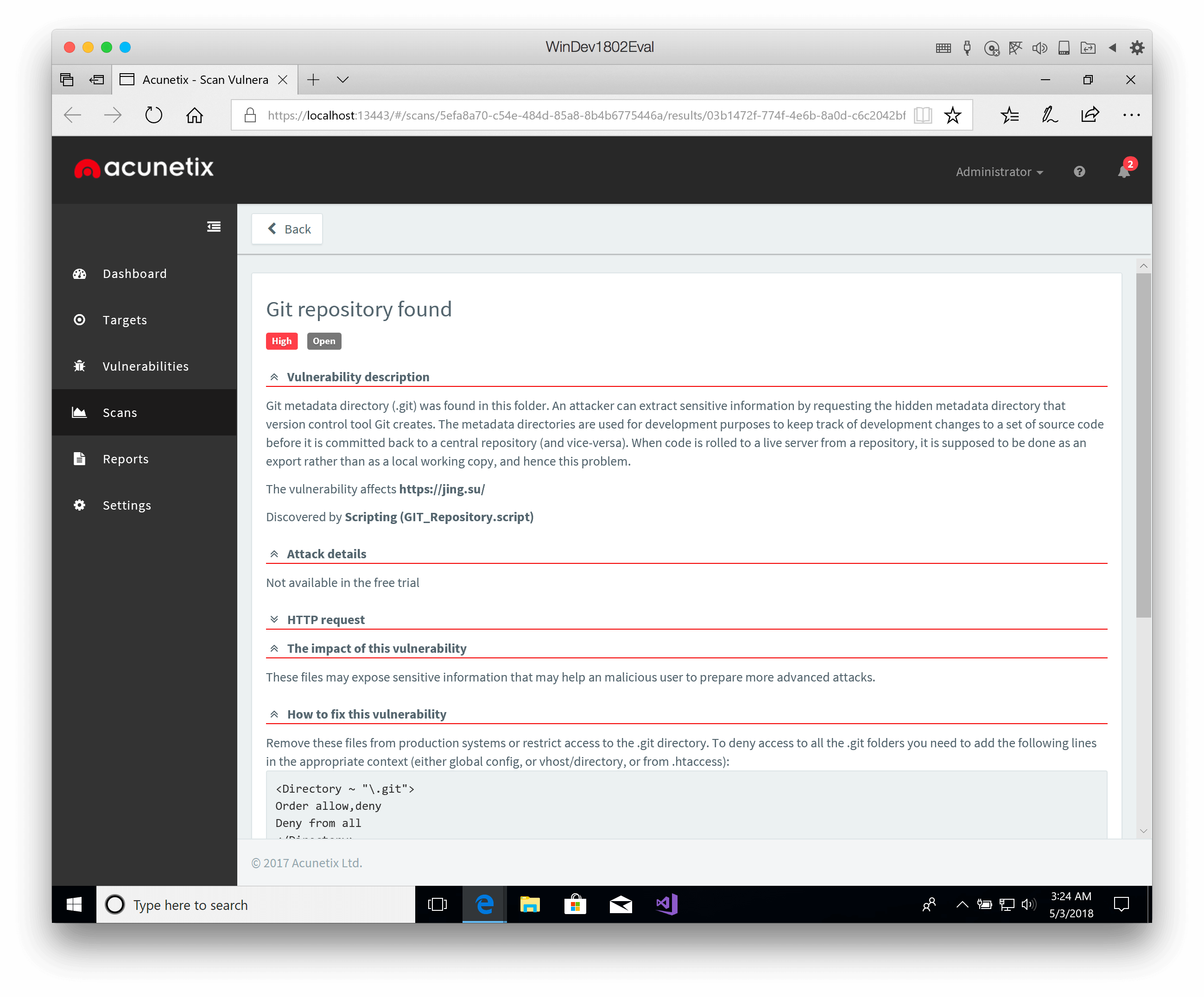The height and width of the screenshot is (997, 1204).
Task: Collapse The impact of this vulnerability section
Action: coord(274,649)
